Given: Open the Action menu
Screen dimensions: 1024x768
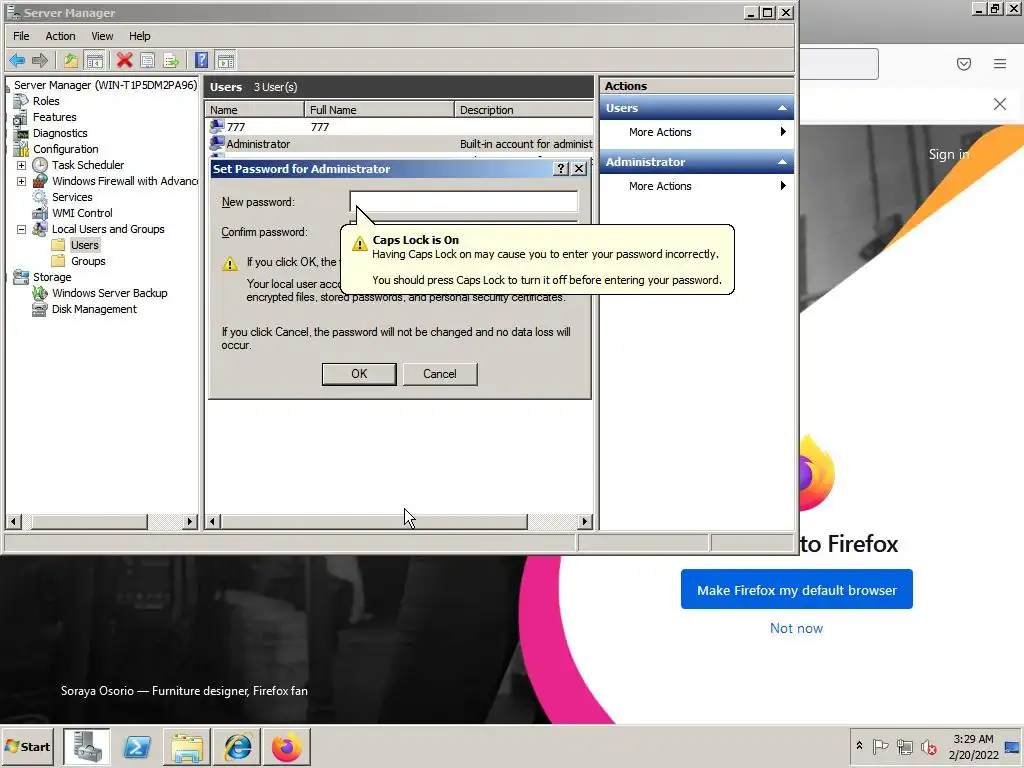Looking at the screenshot, I should [x=60, y=36].
